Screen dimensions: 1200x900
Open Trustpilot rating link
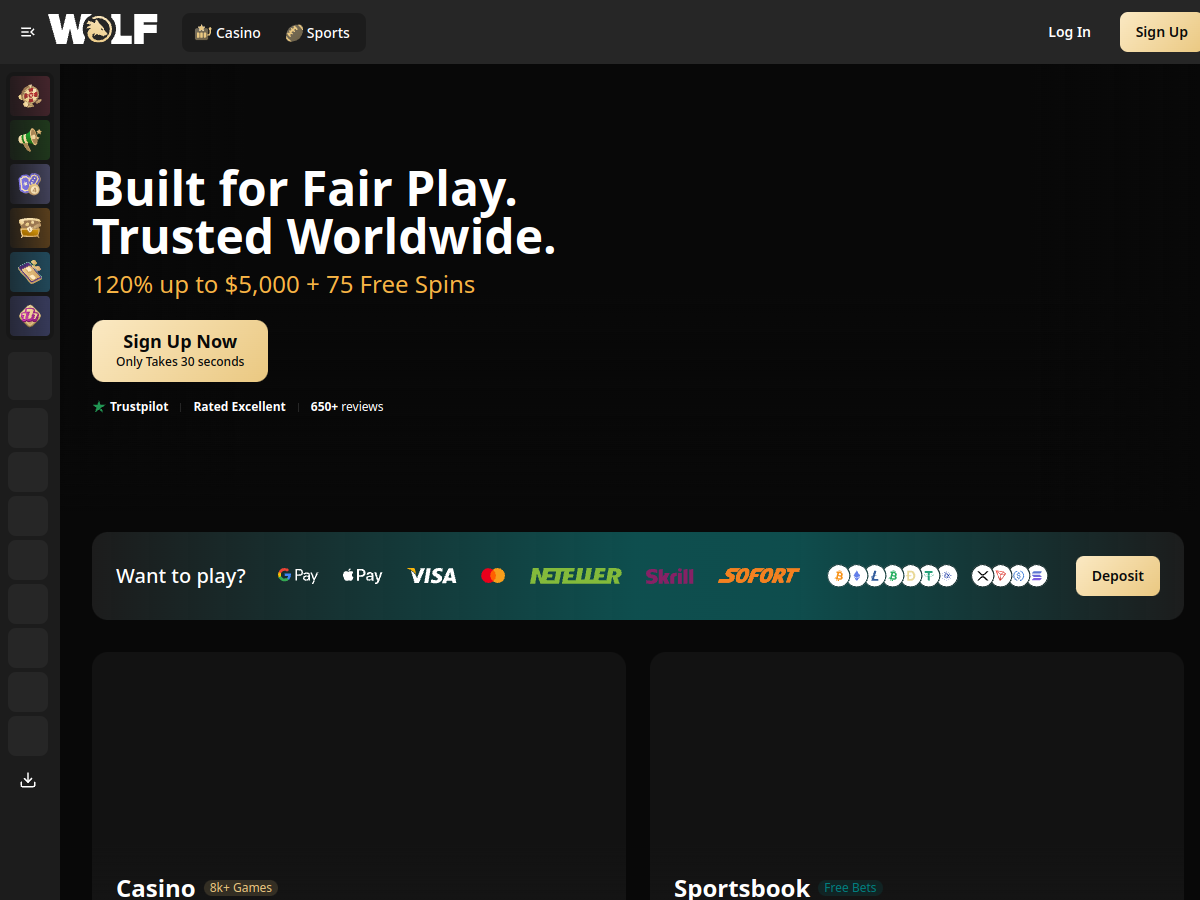click(x=131, y=407)
